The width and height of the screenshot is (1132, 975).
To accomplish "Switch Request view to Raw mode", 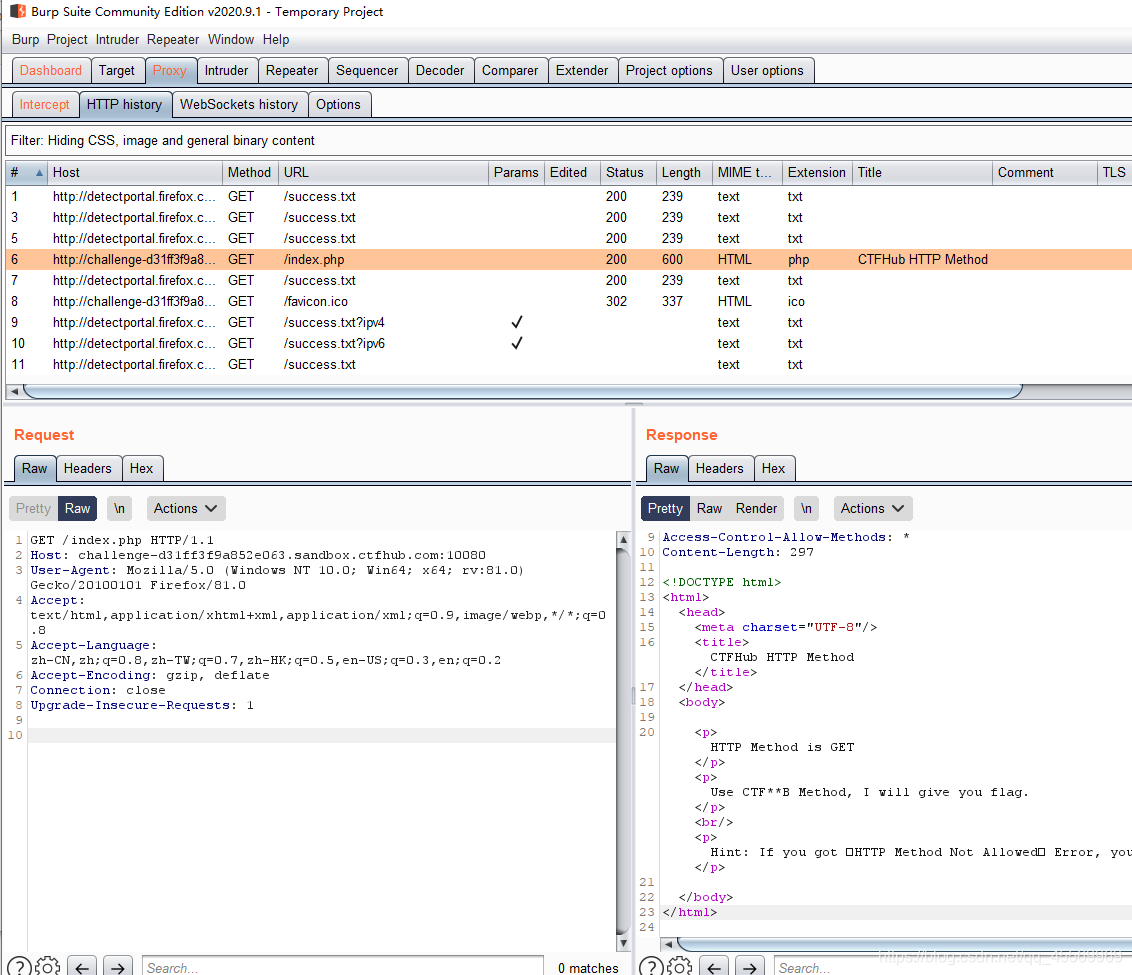I will coord(77,508).
